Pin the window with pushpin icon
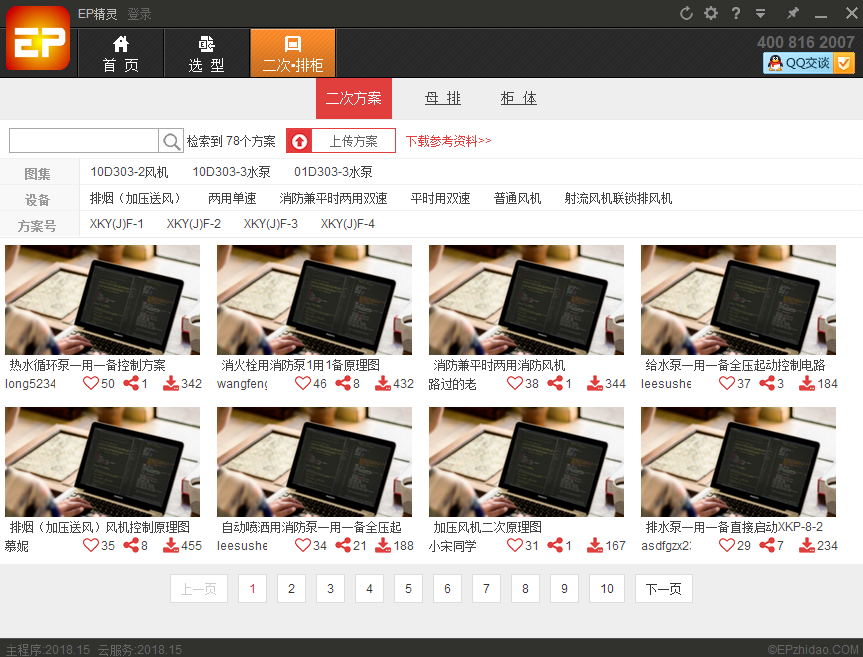 (x=793, y=13)
